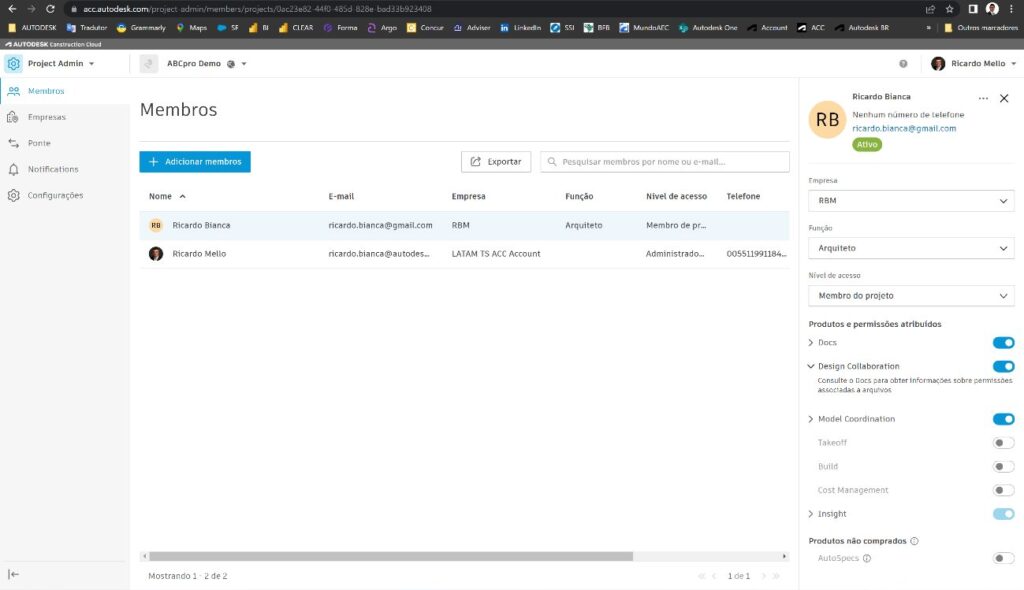Toggle the Docs product switch
This screenshot has width=1024, height=590.
coord(1003,343)
